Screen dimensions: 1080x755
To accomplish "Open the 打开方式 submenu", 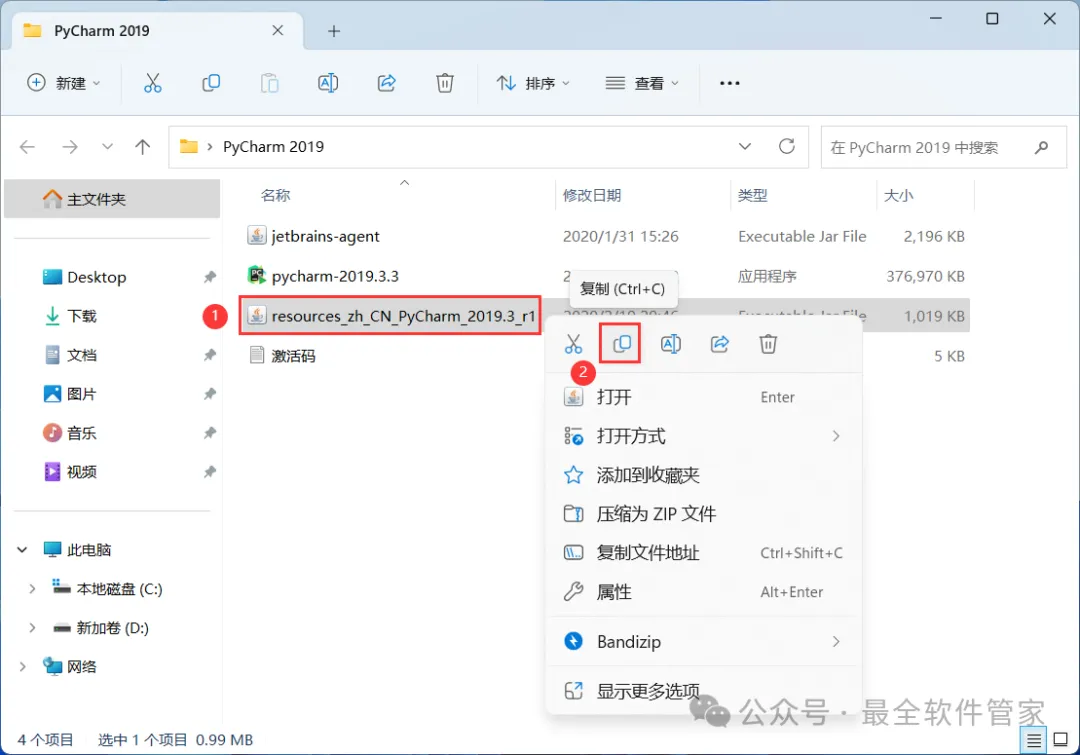I will (x=704, y=436).
